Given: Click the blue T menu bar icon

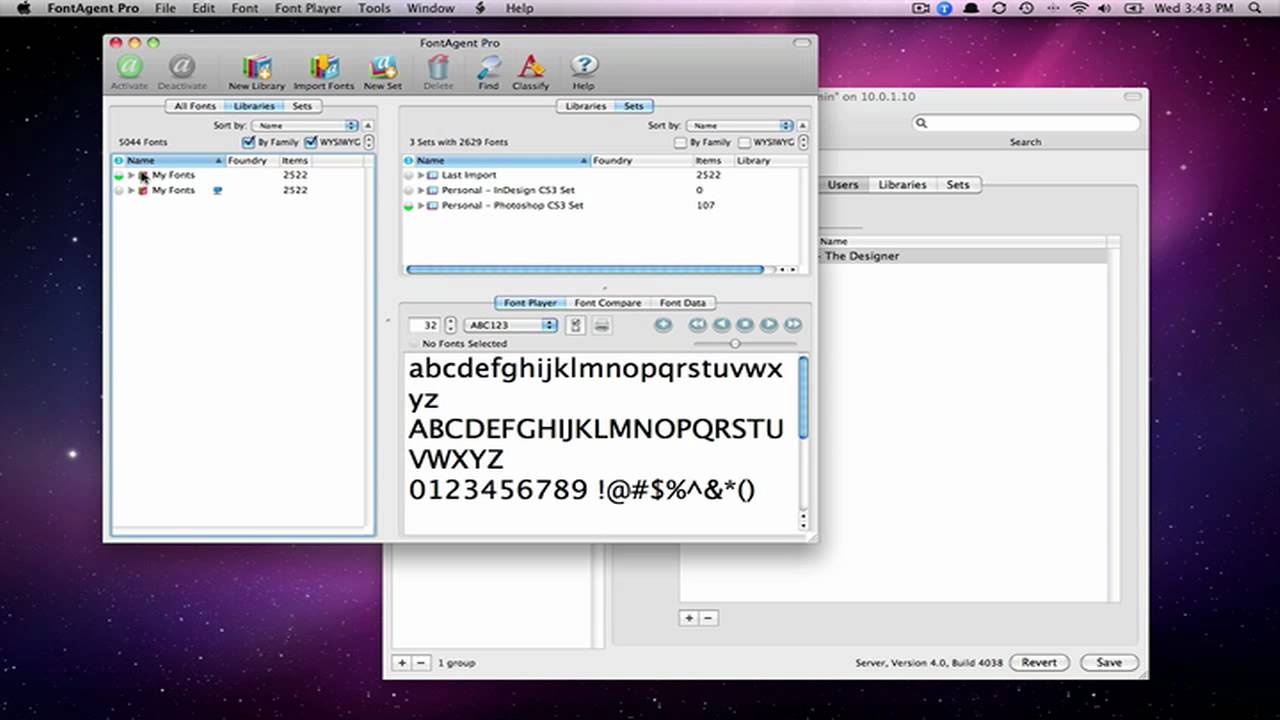Looking at the screenshot, I should coord(945,9).
